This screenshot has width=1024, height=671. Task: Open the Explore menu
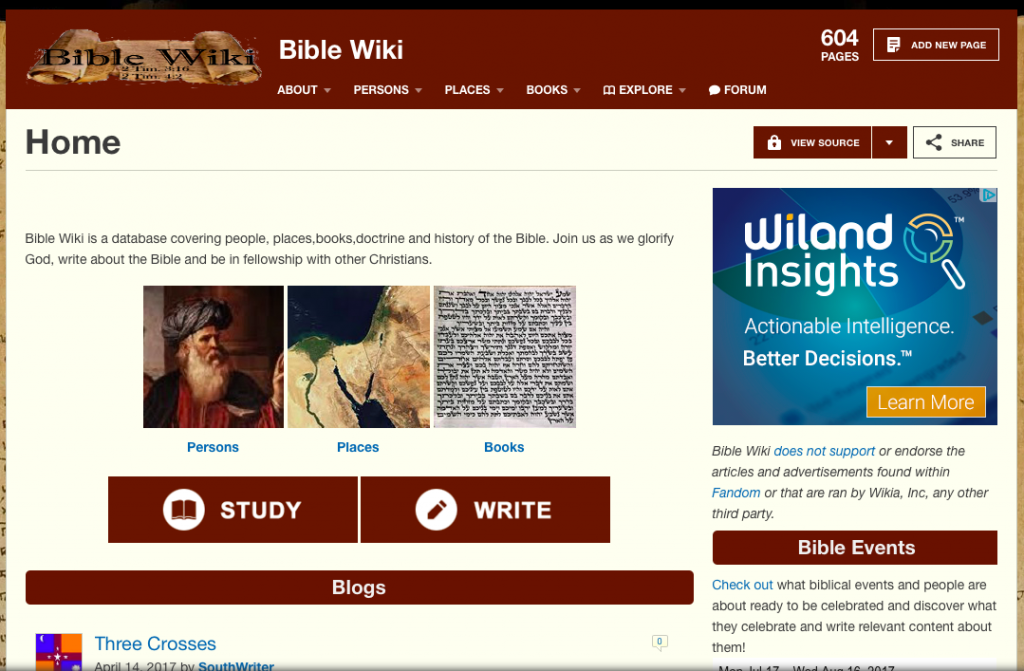(x=644, y=90)
